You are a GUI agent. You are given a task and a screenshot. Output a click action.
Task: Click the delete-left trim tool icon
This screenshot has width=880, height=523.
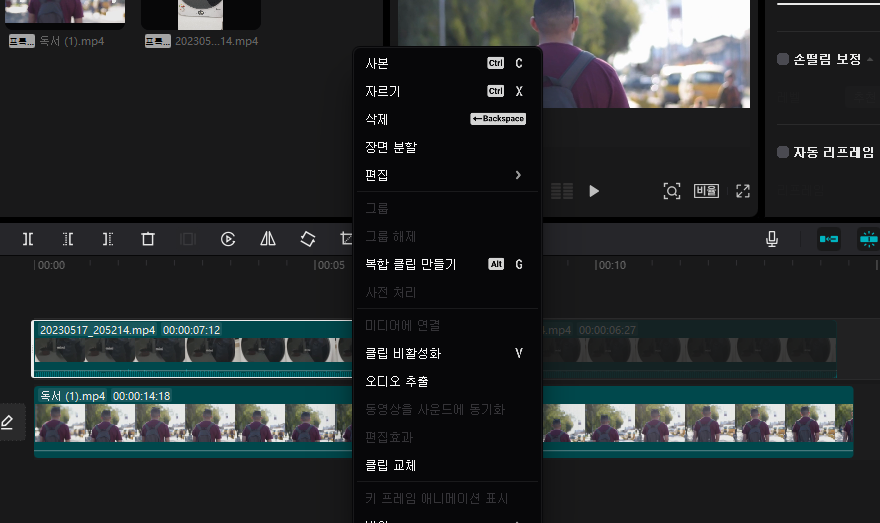click(x=67, y=239)
